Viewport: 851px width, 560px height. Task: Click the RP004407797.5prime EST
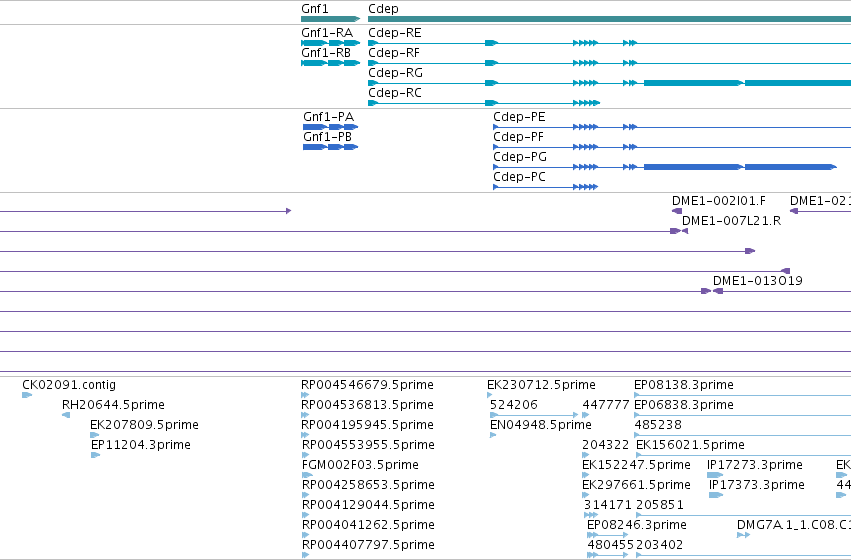(x=305, y=555)
